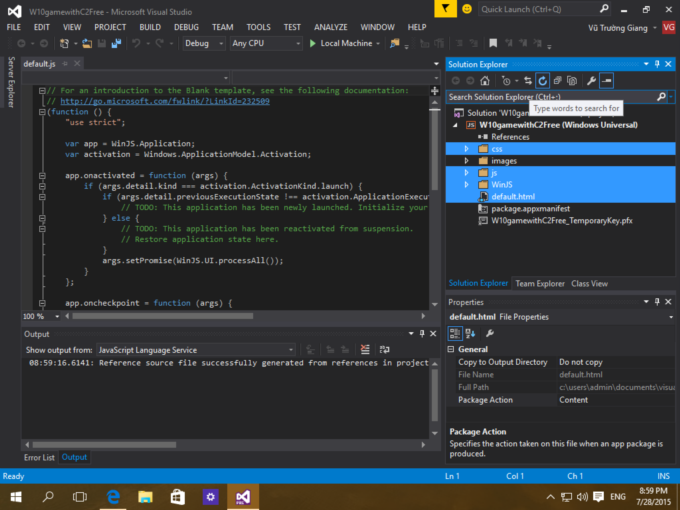The width and height of the screenshot is (680, 510).
Task: Collapse the W10gamewithC2Free project node
Action: [x=455, y=125]
